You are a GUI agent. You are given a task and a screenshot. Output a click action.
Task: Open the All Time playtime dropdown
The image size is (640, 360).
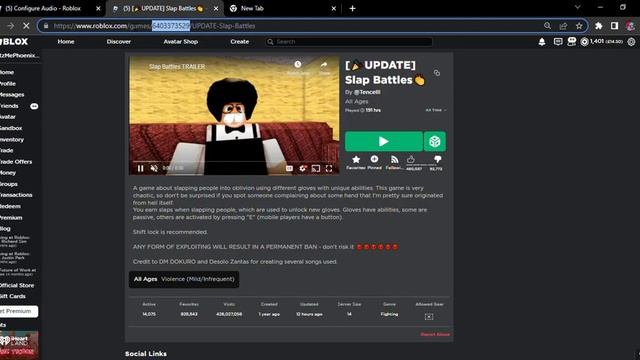pos(436,110)
